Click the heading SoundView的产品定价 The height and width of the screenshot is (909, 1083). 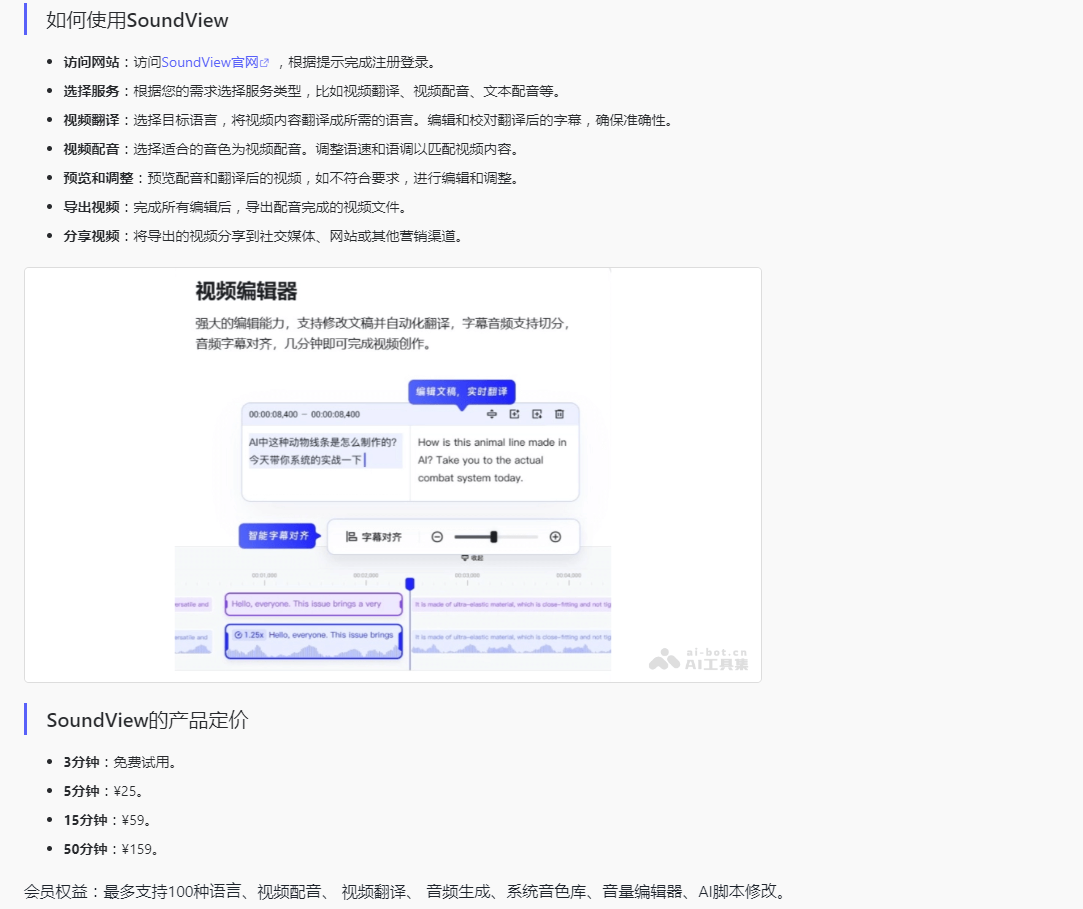point(147,720)
